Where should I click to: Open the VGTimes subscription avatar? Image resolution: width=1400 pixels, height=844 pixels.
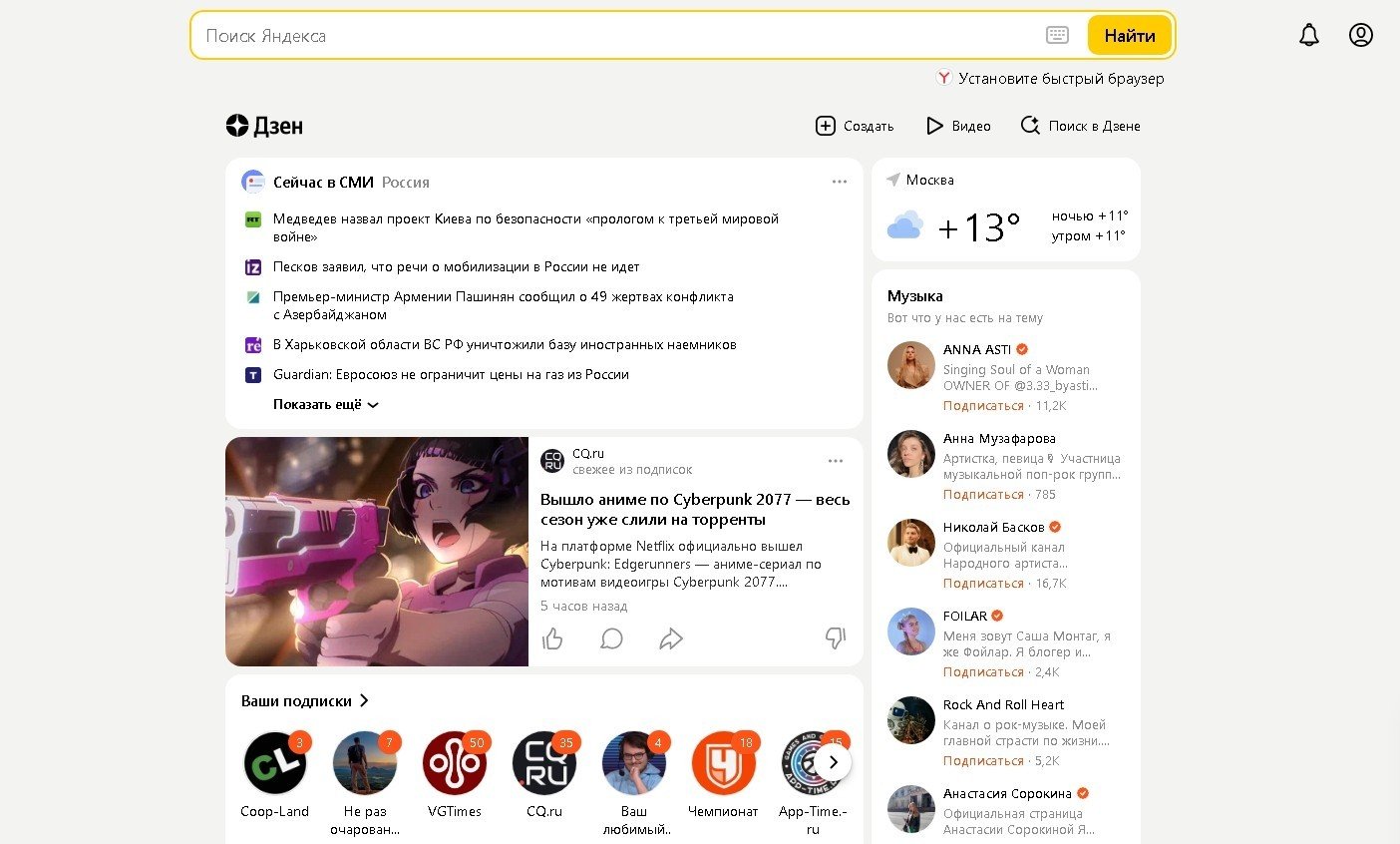[x=455, y=763]
